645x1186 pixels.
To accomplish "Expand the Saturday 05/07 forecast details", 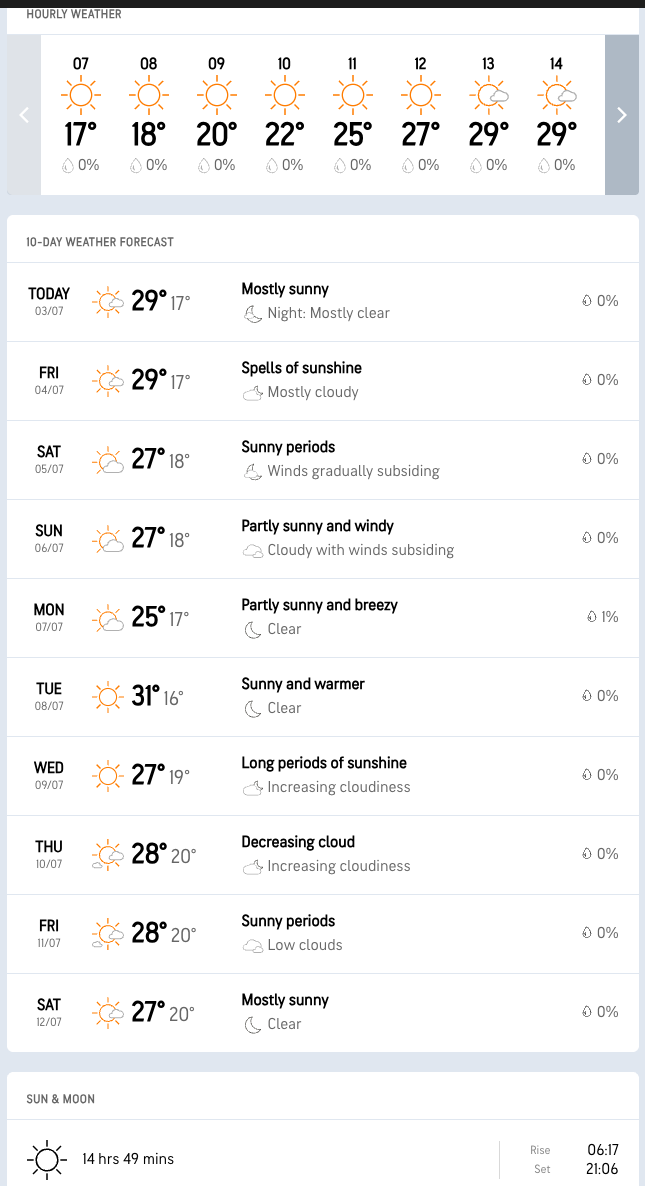I will 322,459.
